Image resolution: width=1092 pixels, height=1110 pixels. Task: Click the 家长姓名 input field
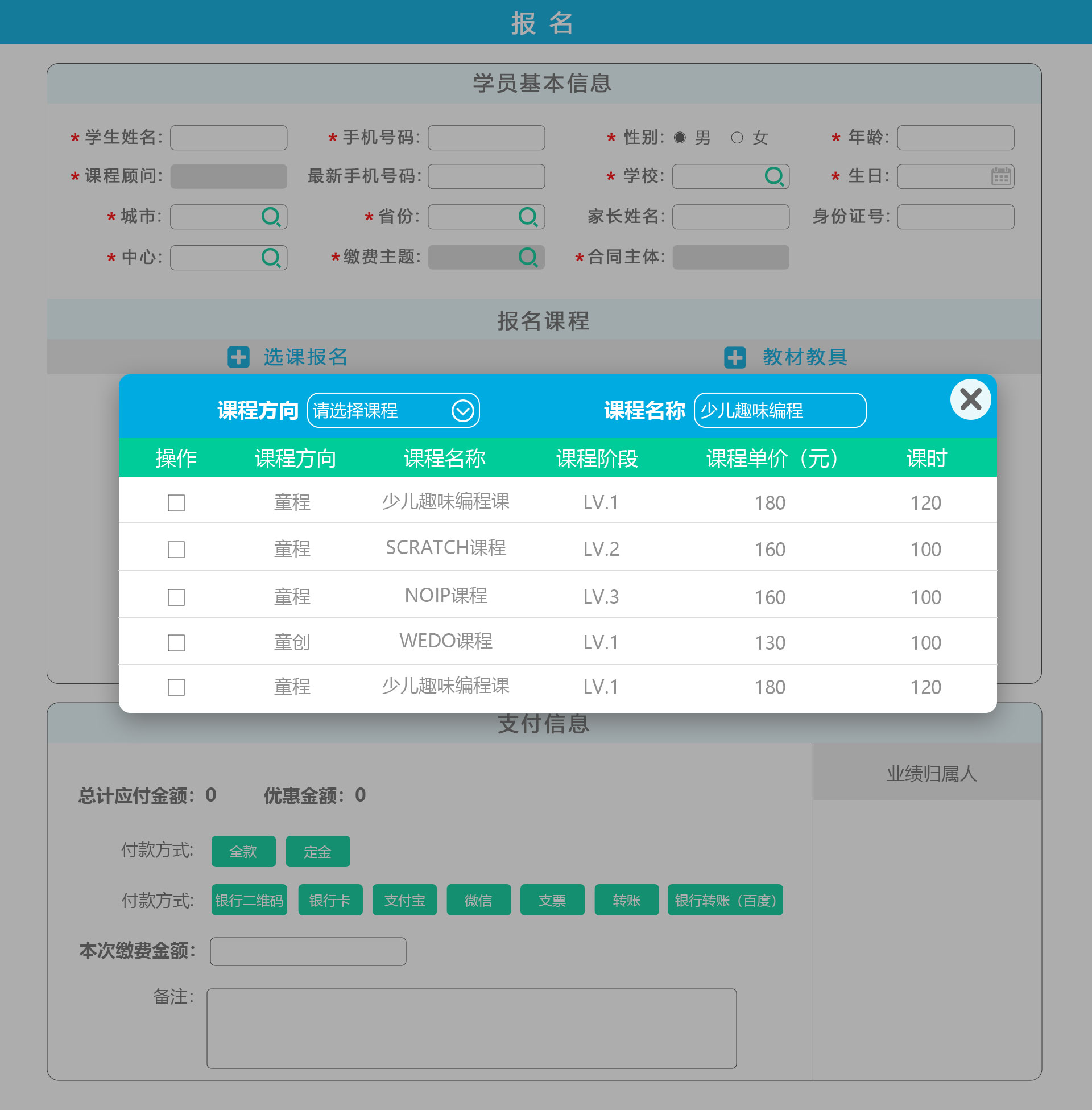[x=731, y=217]
